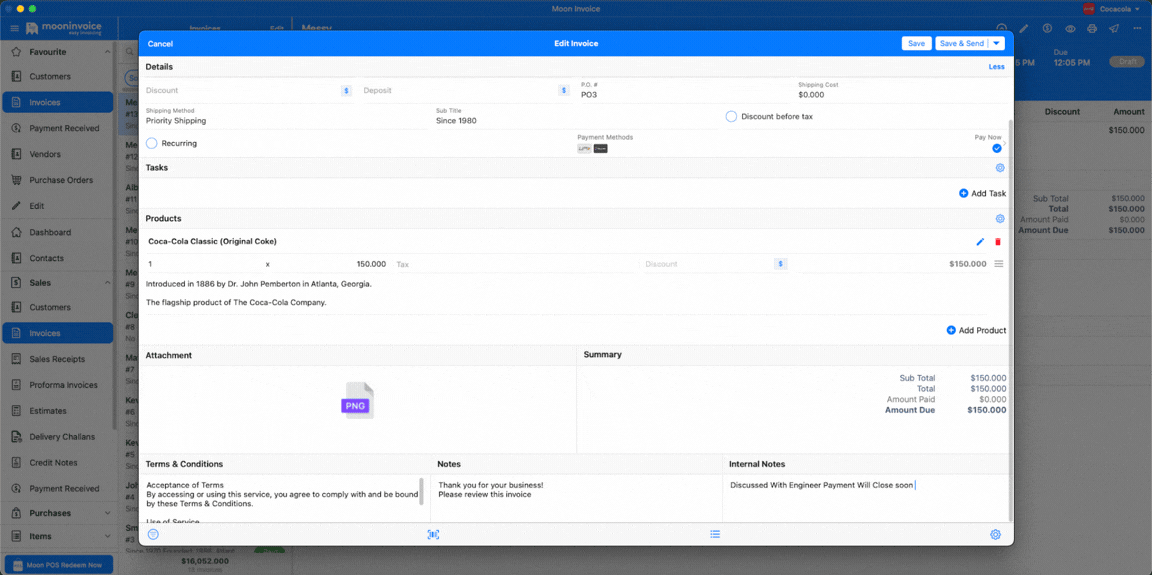1152x575 pixels.
Task: Click the Terms & Conditions text scrollbar
Action: pyautogui.click(x=421, y=491)
